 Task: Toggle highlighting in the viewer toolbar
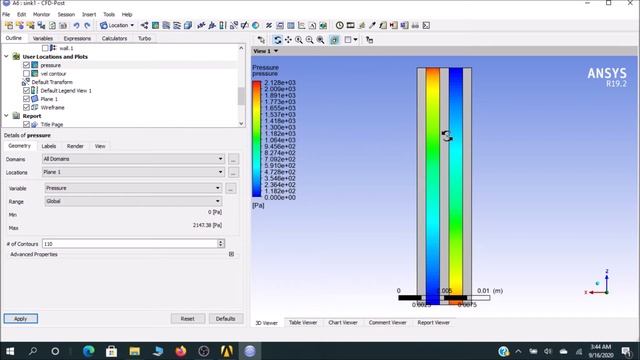point(334,40)
